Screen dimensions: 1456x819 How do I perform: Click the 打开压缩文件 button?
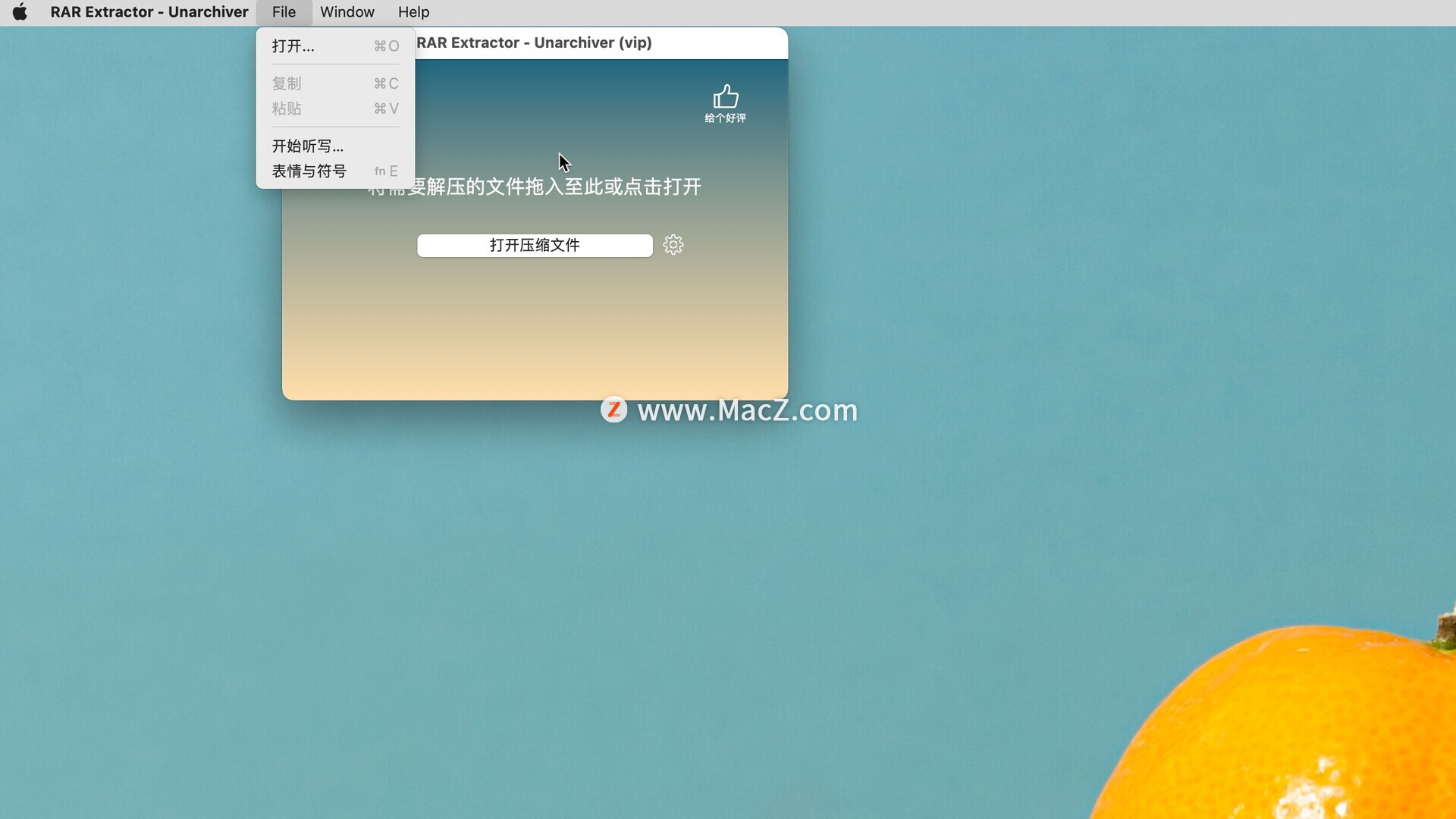(535, 246)
